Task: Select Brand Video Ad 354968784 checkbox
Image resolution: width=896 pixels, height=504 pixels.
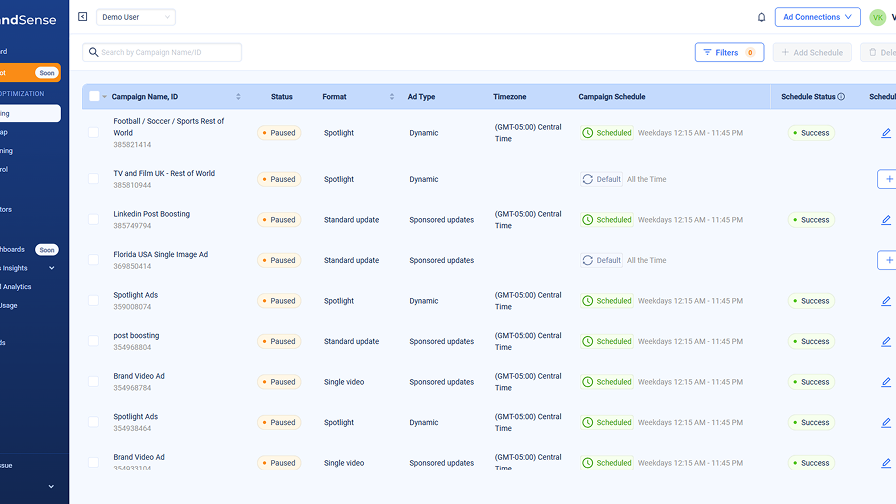Action: (93, 382)
